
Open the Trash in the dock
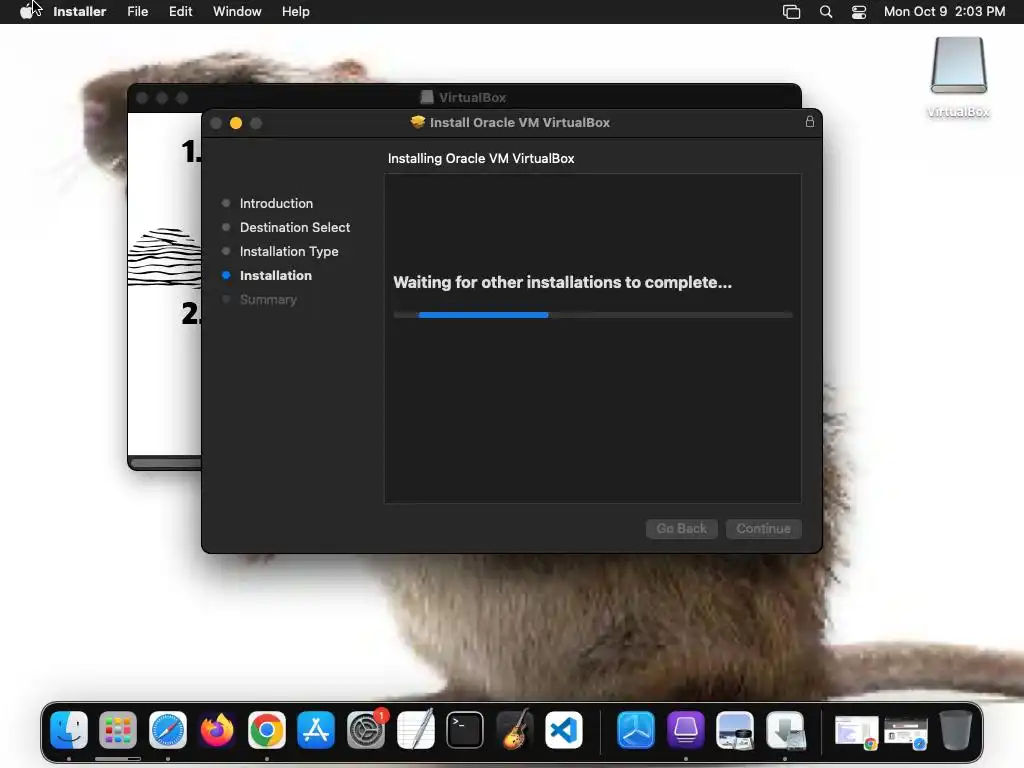point(955,730)
